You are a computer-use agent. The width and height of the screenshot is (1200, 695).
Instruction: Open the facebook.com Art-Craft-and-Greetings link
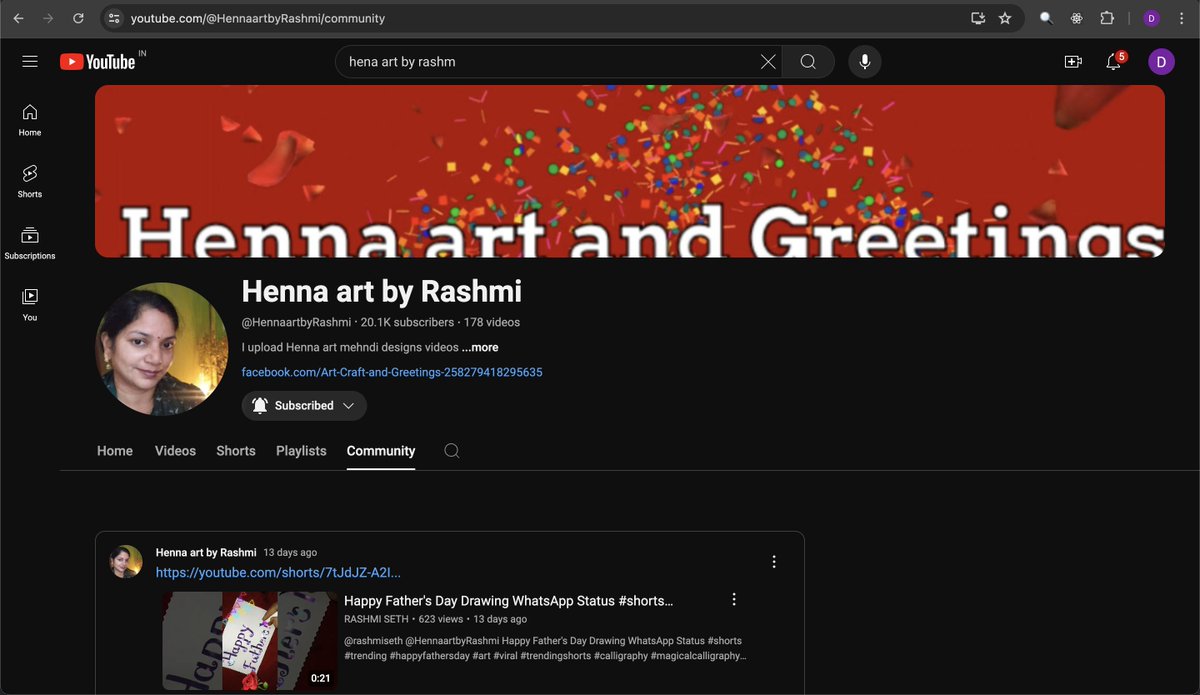pyautogui.click(x=392, y=372)
